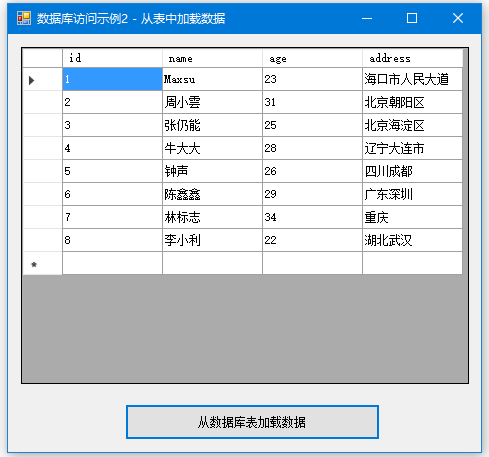Sort by the name column header

212,58
